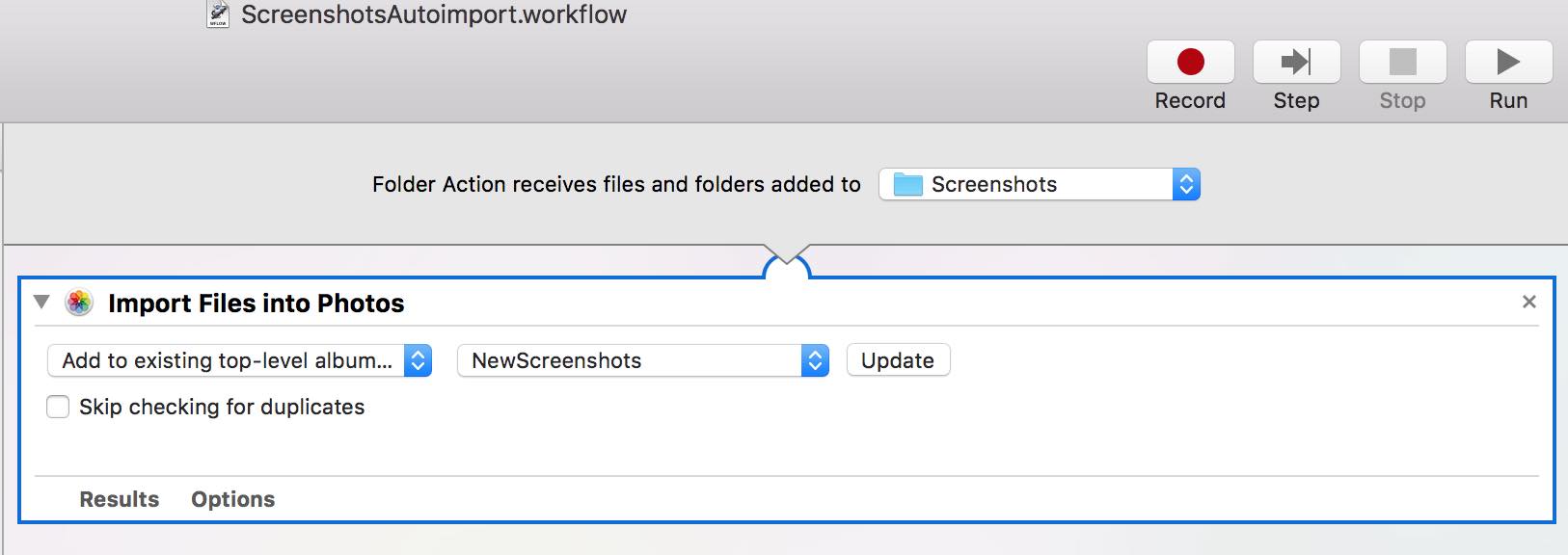
Task: Remove the Import Files into Photos action
Action: (1528, 303)
